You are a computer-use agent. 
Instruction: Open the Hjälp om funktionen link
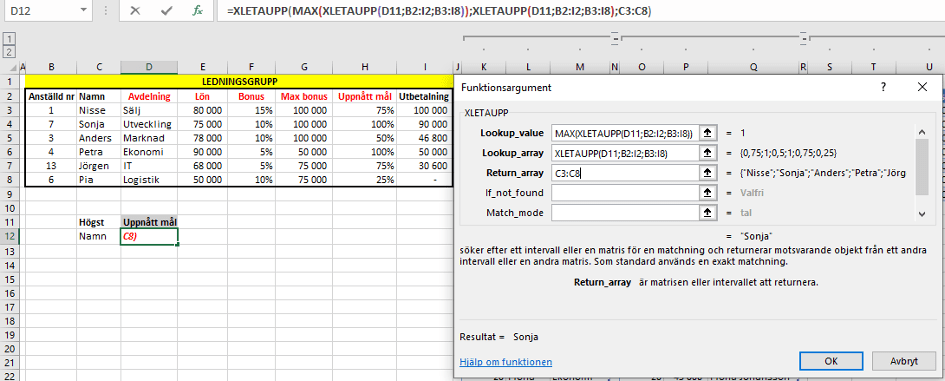pos(506,362)
